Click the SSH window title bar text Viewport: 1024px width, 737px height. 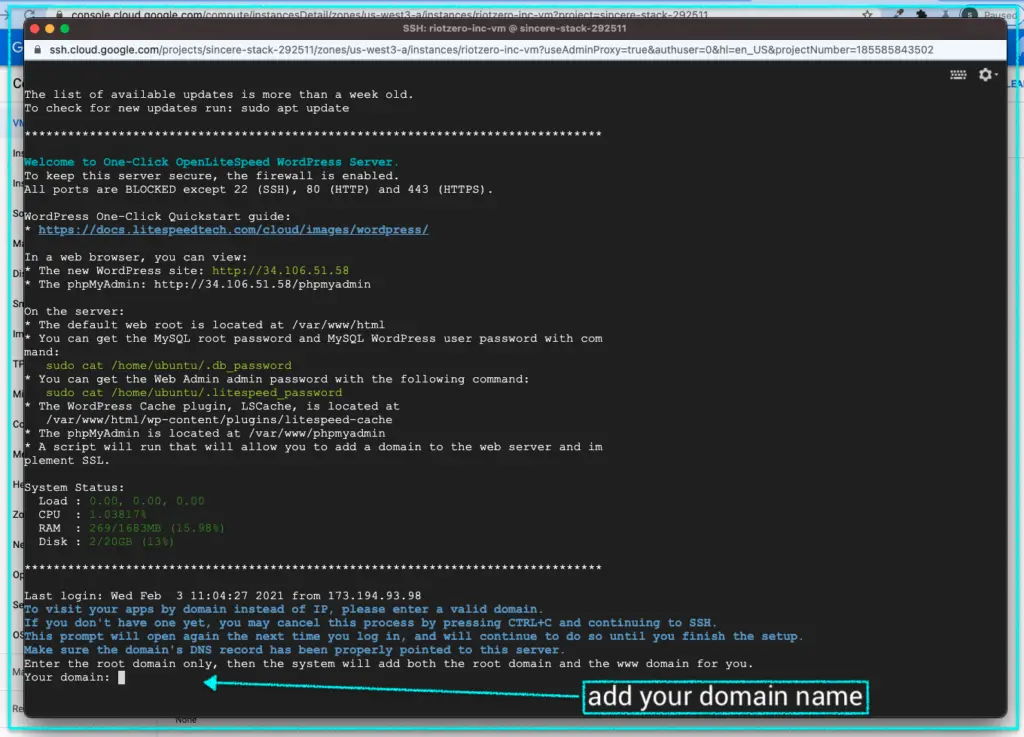click(x=515, y=29)
